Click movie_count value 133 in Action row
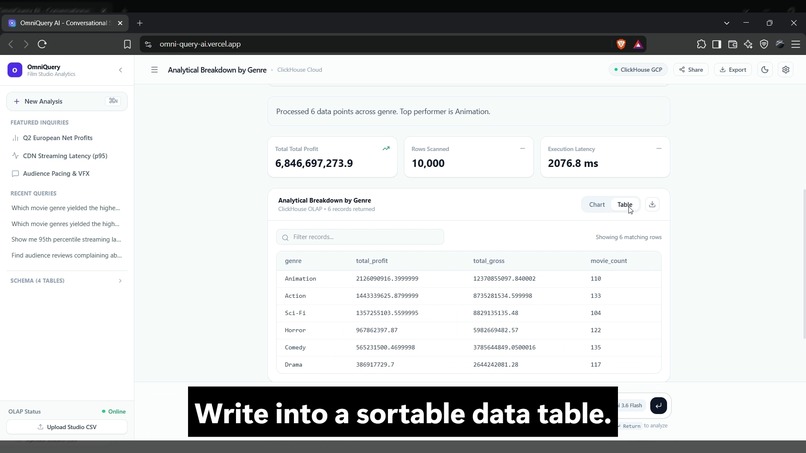The height and width of the screenshot is (453, 806). click(596, 296)
